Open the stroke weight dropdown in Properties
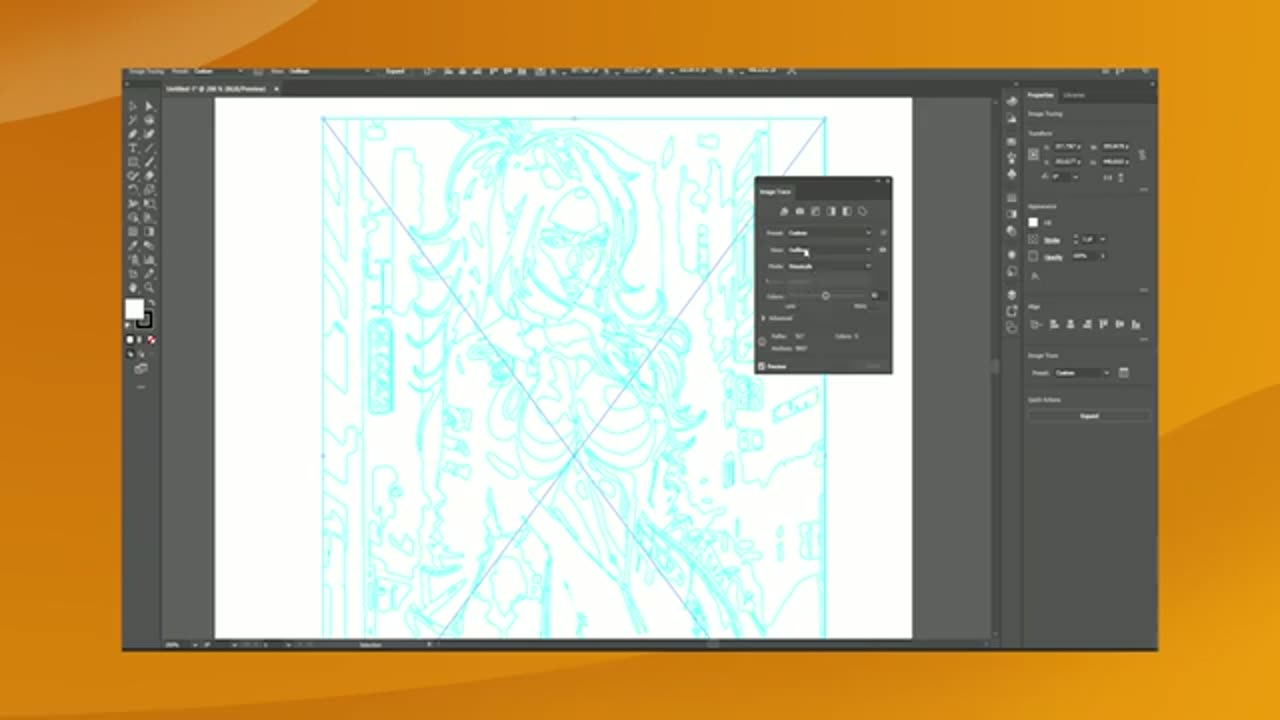 coord(1101,239)
